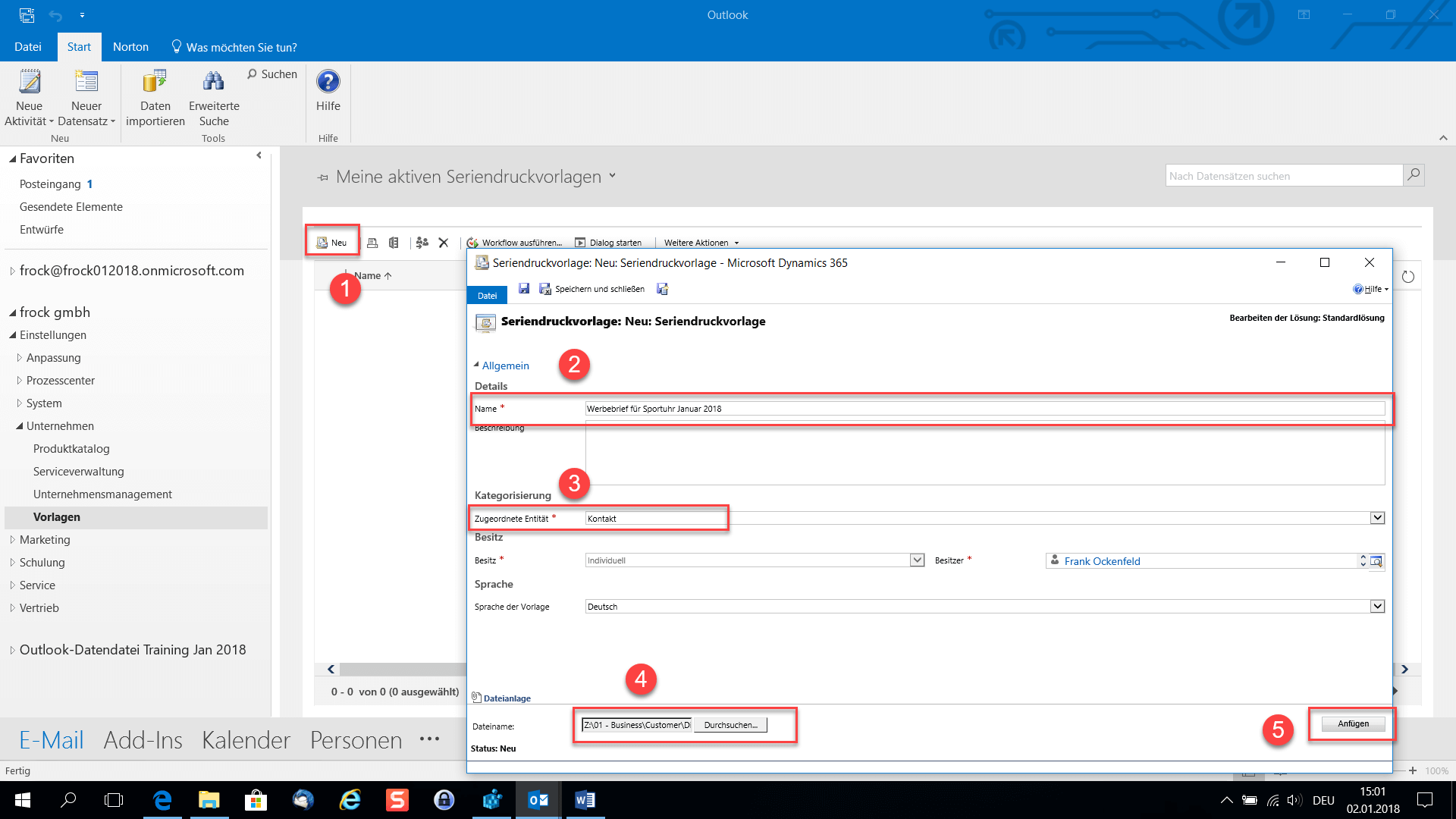
Task: Click the Durchsuchen button
Action: pyautogui.click(x=730, y=725)
